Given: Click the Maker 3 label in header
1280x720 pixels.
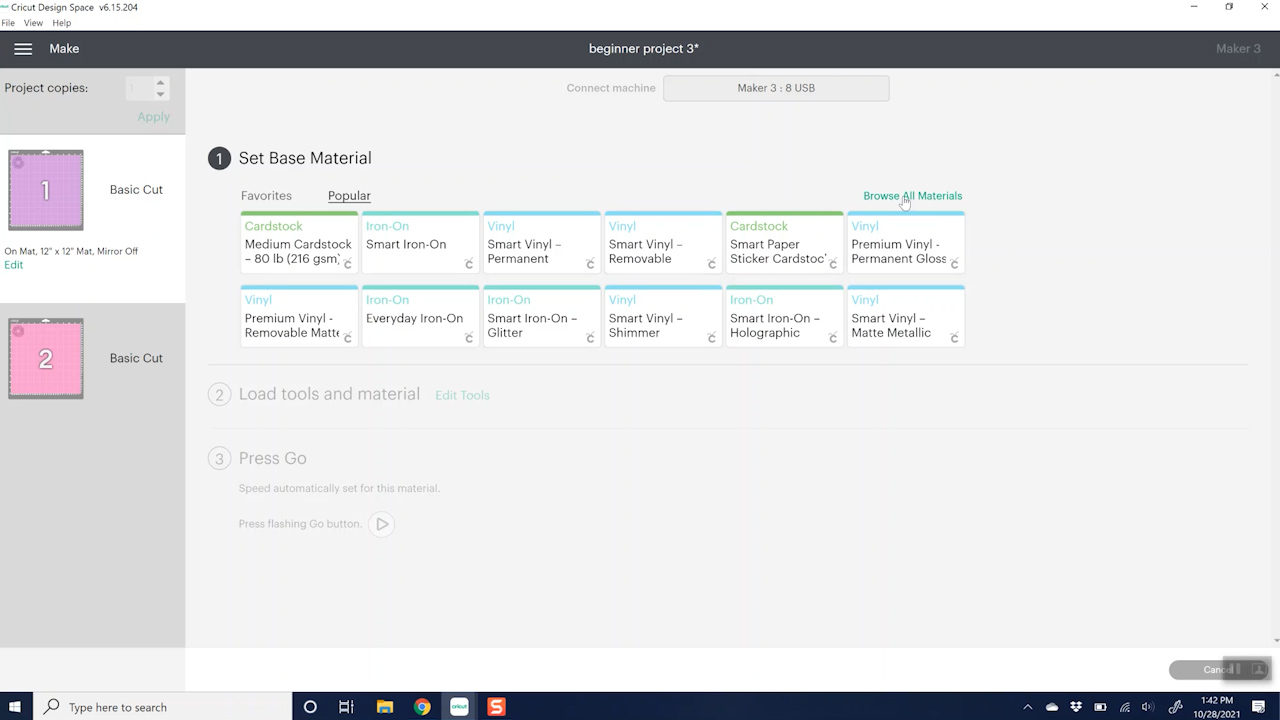Looking at the screenshot, I should (x=1238, y=49).
